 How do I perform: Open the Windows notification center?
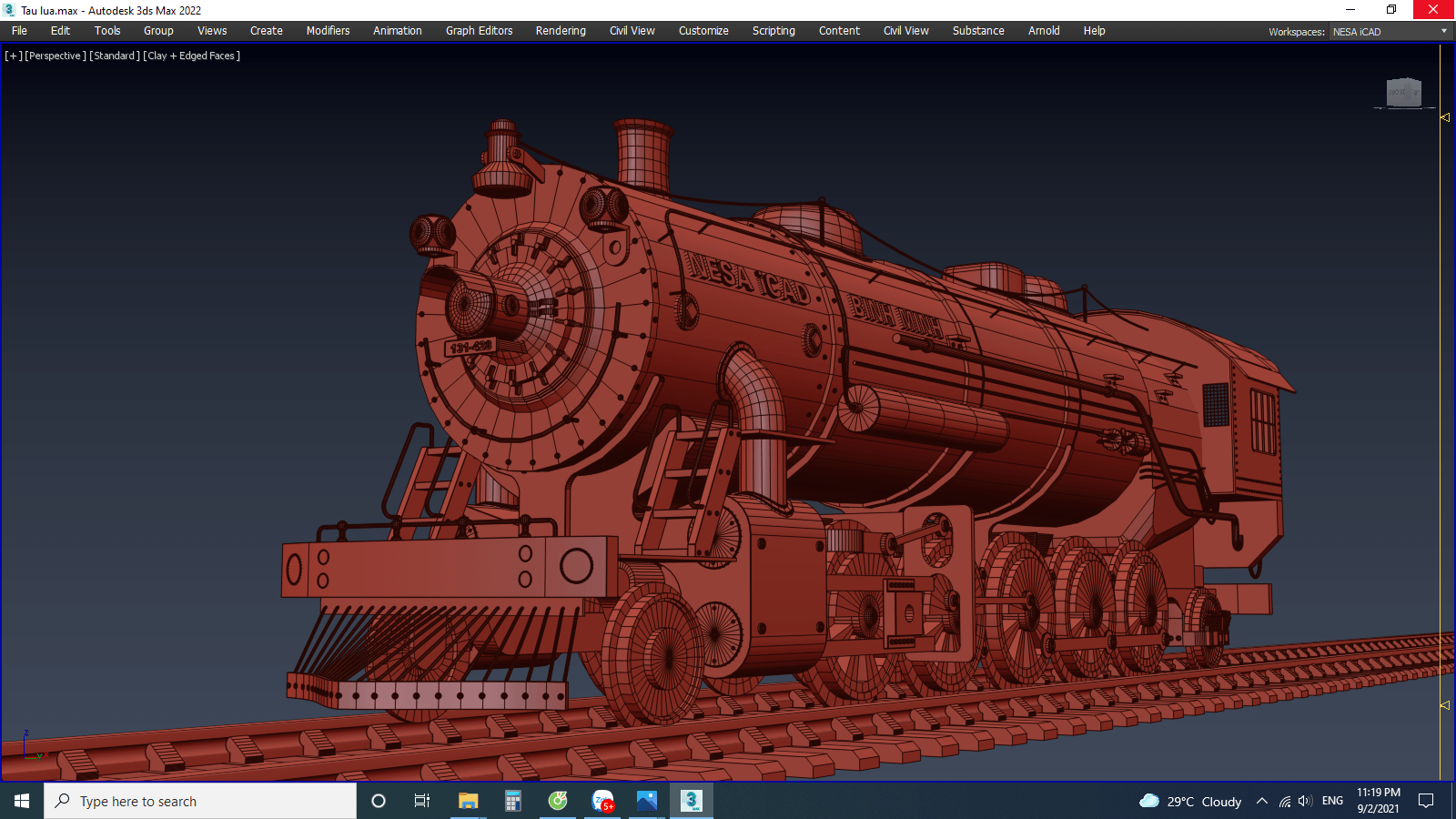click(1426, 801)
